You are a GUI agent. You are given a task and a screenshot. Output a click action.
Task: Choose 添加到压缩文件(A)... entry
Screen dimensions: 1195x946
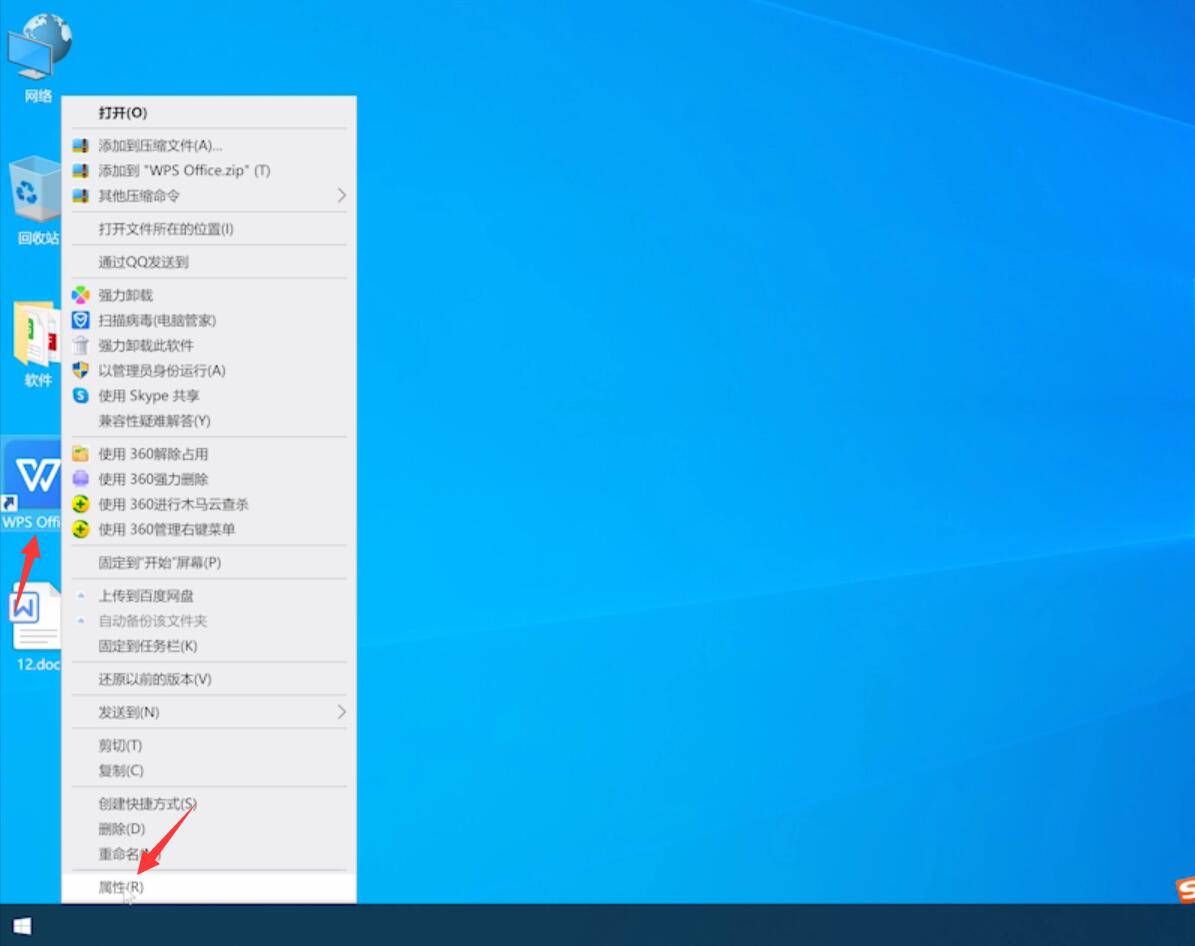[209, 146]
